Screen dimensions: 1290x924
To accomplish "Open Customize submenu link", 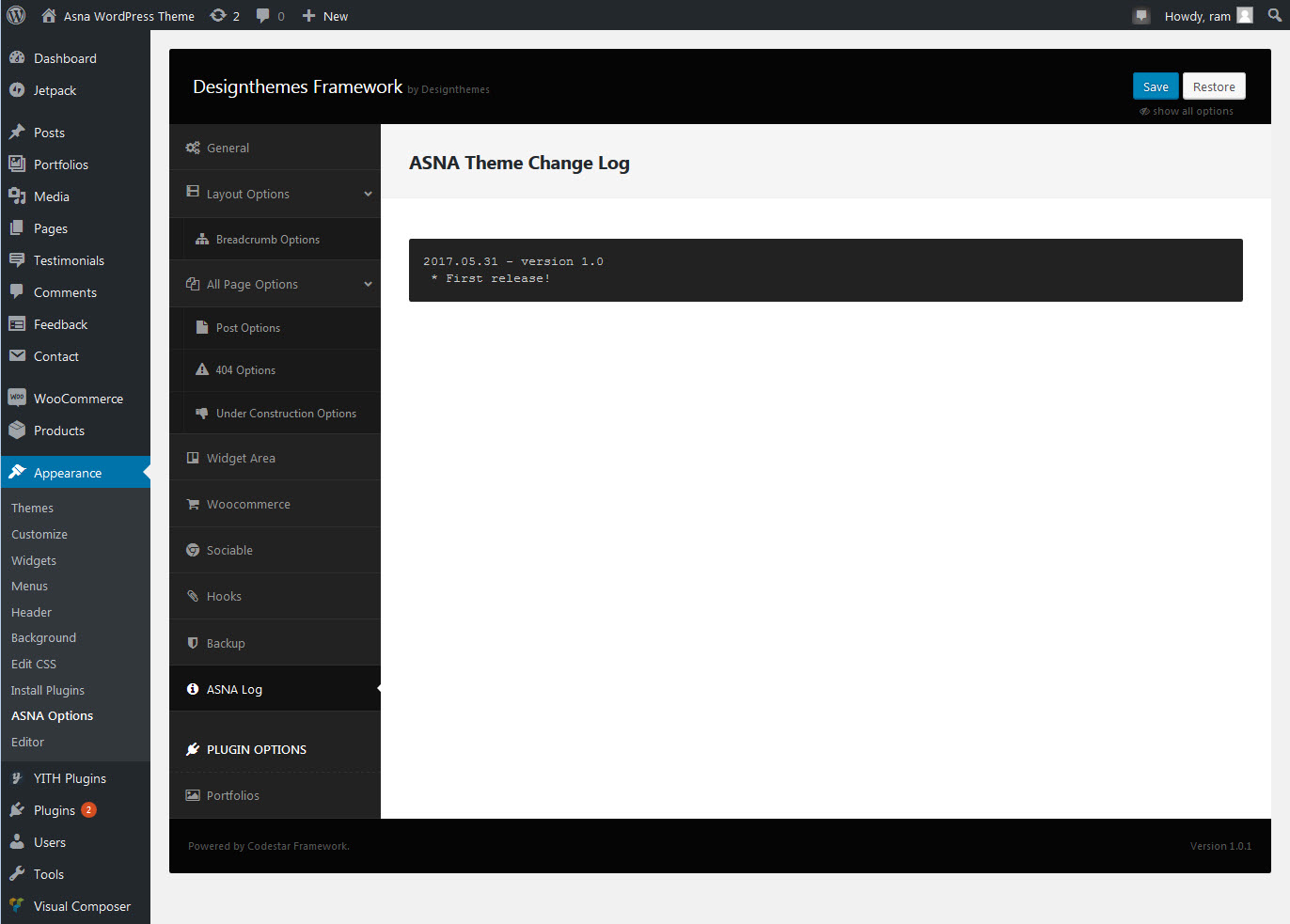I will point(39,534).
